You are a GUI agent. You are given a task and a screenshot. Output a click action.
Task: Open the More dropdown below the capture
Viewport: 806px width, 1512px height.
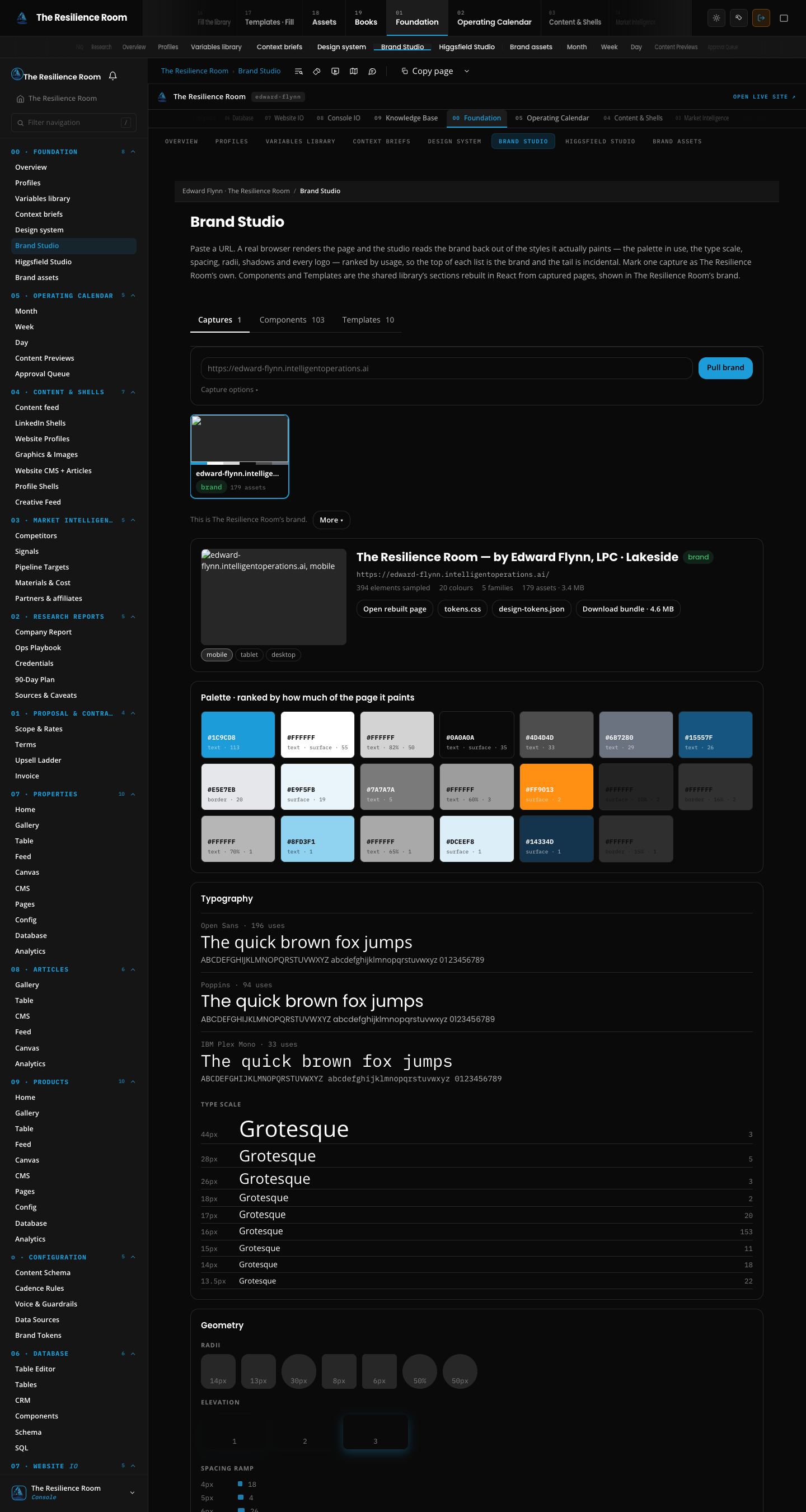(x=331, y=520)
